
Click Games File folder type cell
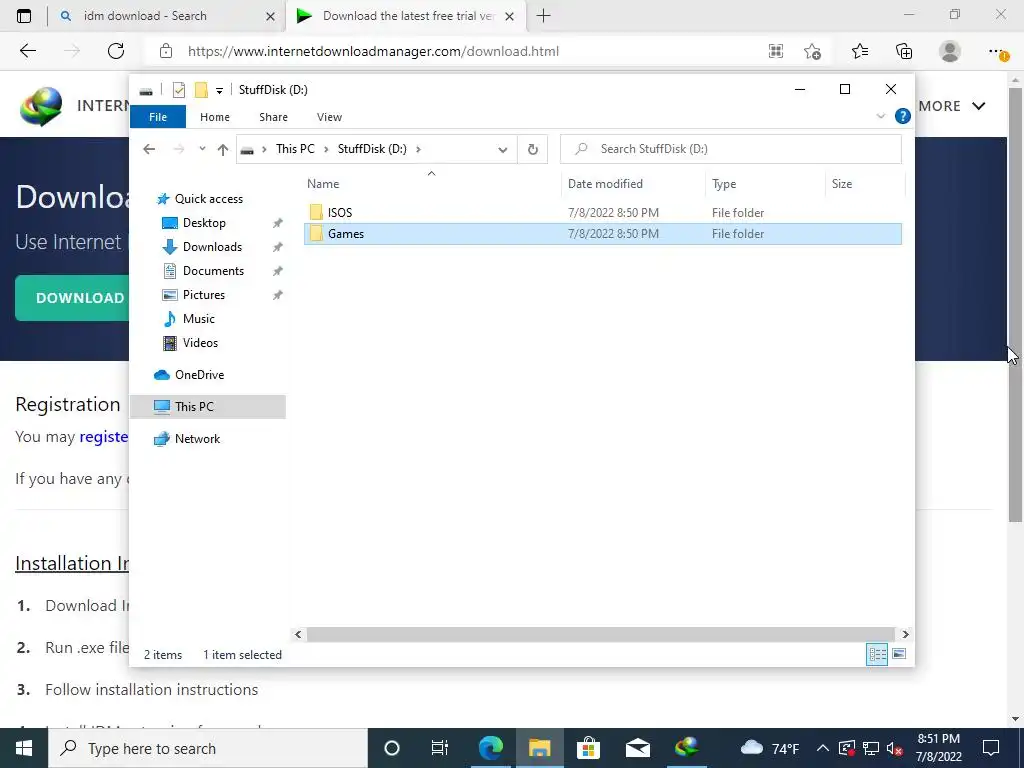tap(738, 234)
